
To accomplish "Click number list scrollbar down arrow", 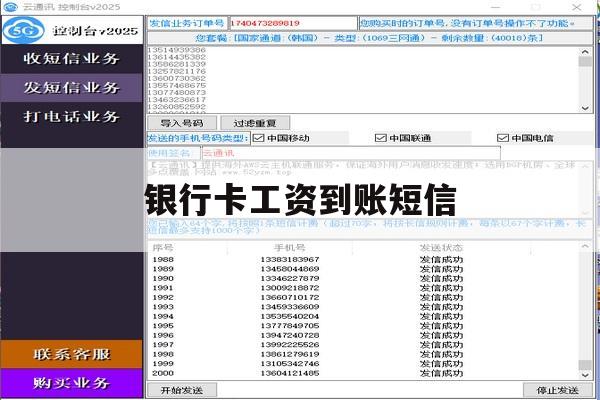I will 585,108.
